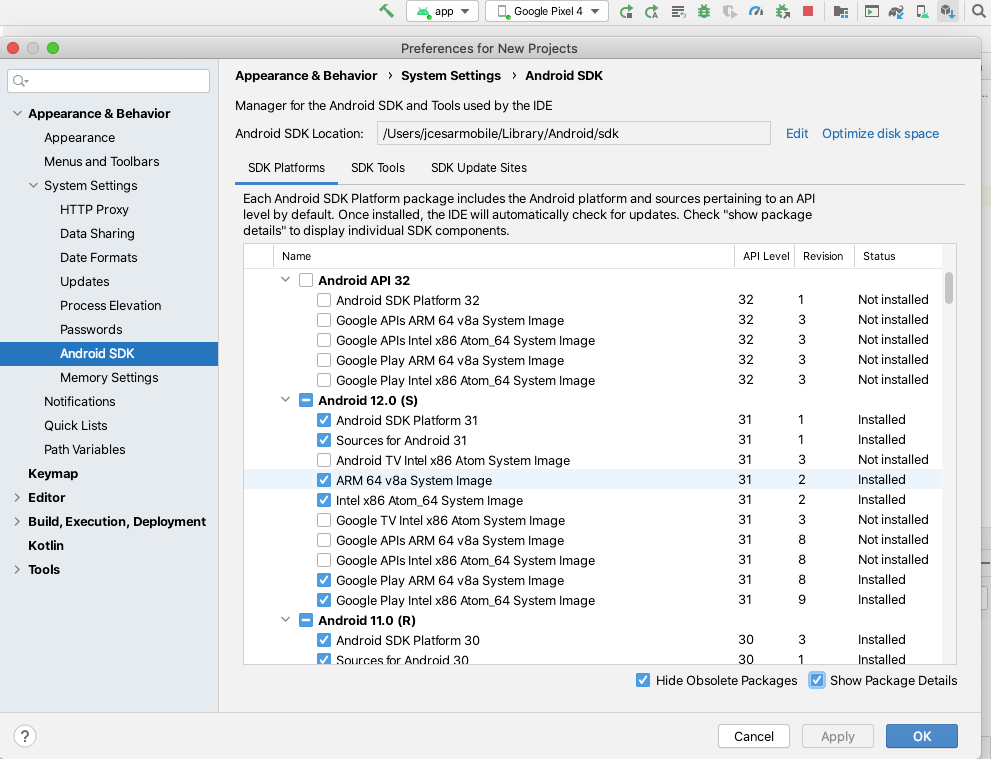This screenshot has width=991, height=759.
Task: Uncheck Show Package Details
Action: 817,680
